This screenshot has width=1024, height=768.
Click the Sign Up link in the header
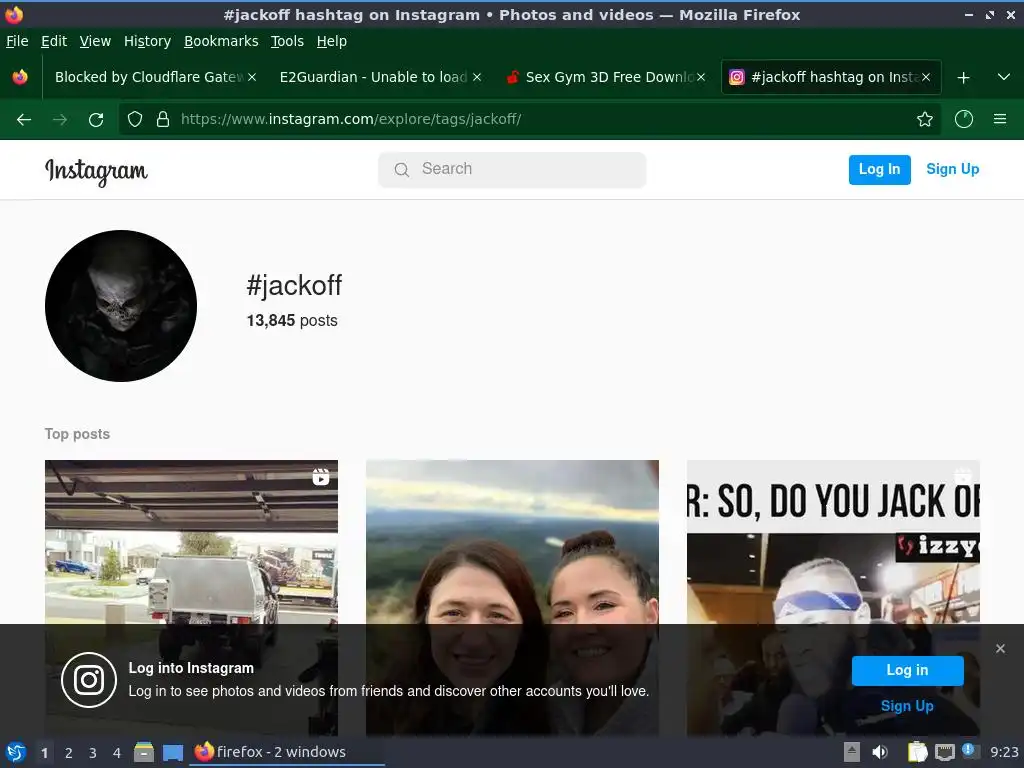pos(952,169)
